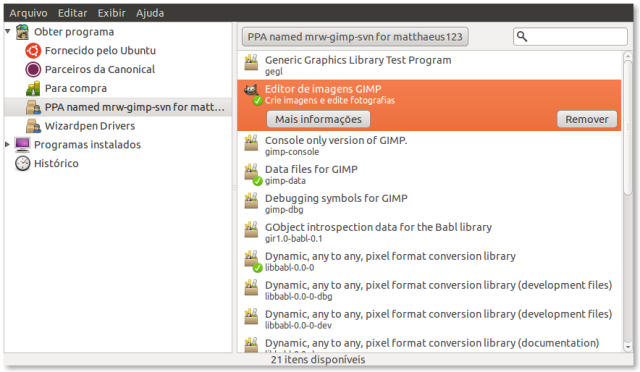Click the scrollbar up arrow of package list
Image resolution: width=640 pixels, height=372 pixels.
click(x=628, y=56)
